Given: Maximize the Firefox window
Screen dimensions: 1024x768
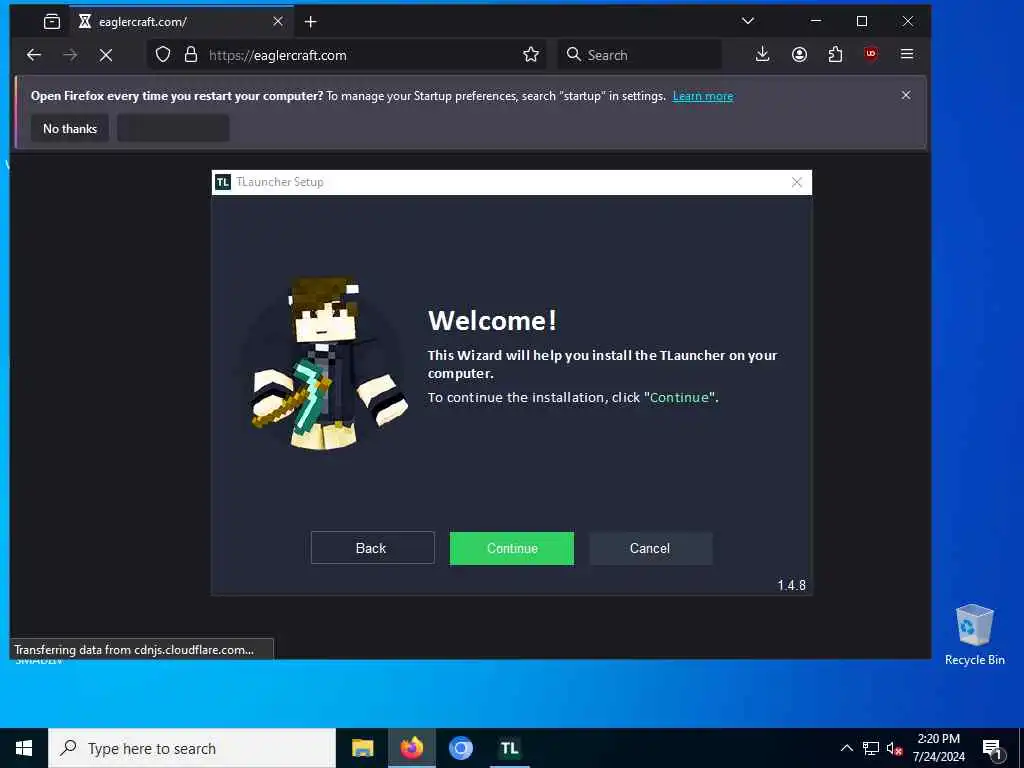Looking at the screenshot, I should point(862,21).
